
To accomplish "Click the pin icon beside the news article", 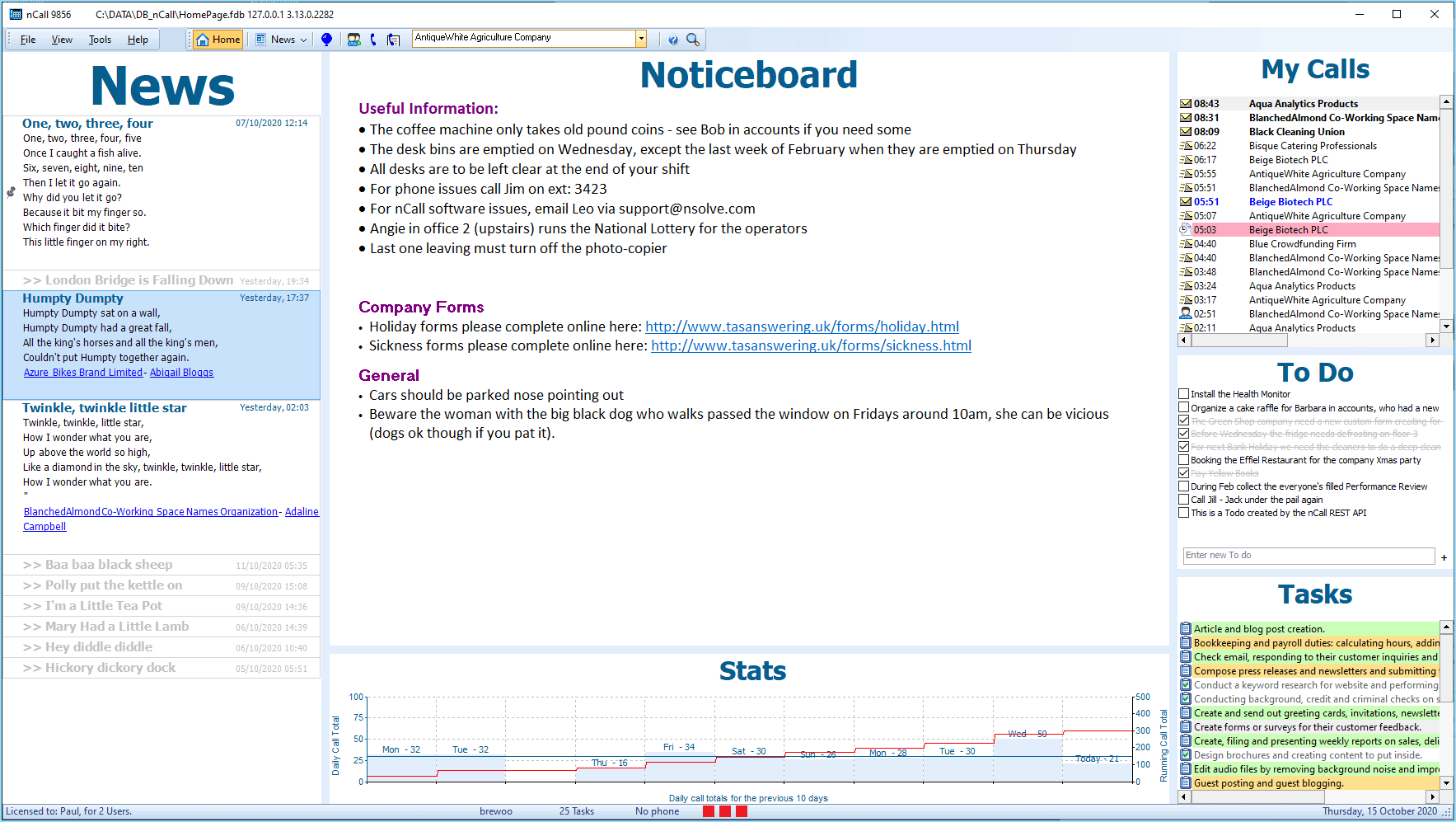I will [11, 192].
